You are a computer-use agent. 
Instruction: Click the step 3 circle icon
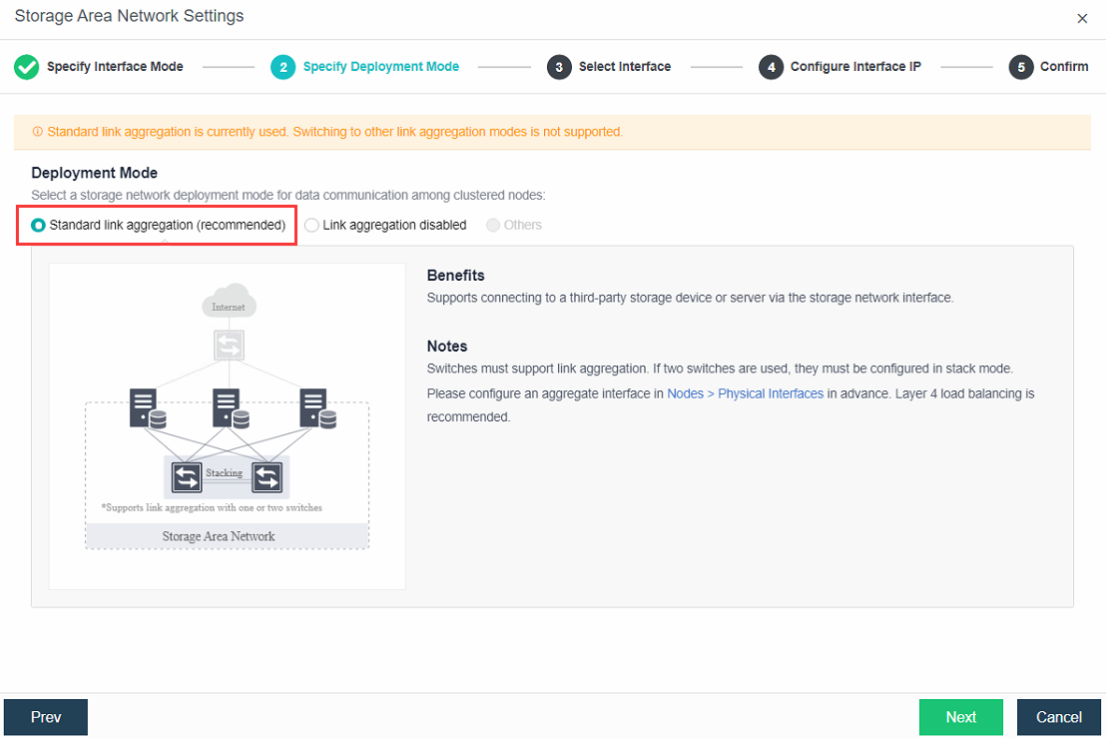click(559, 67)
